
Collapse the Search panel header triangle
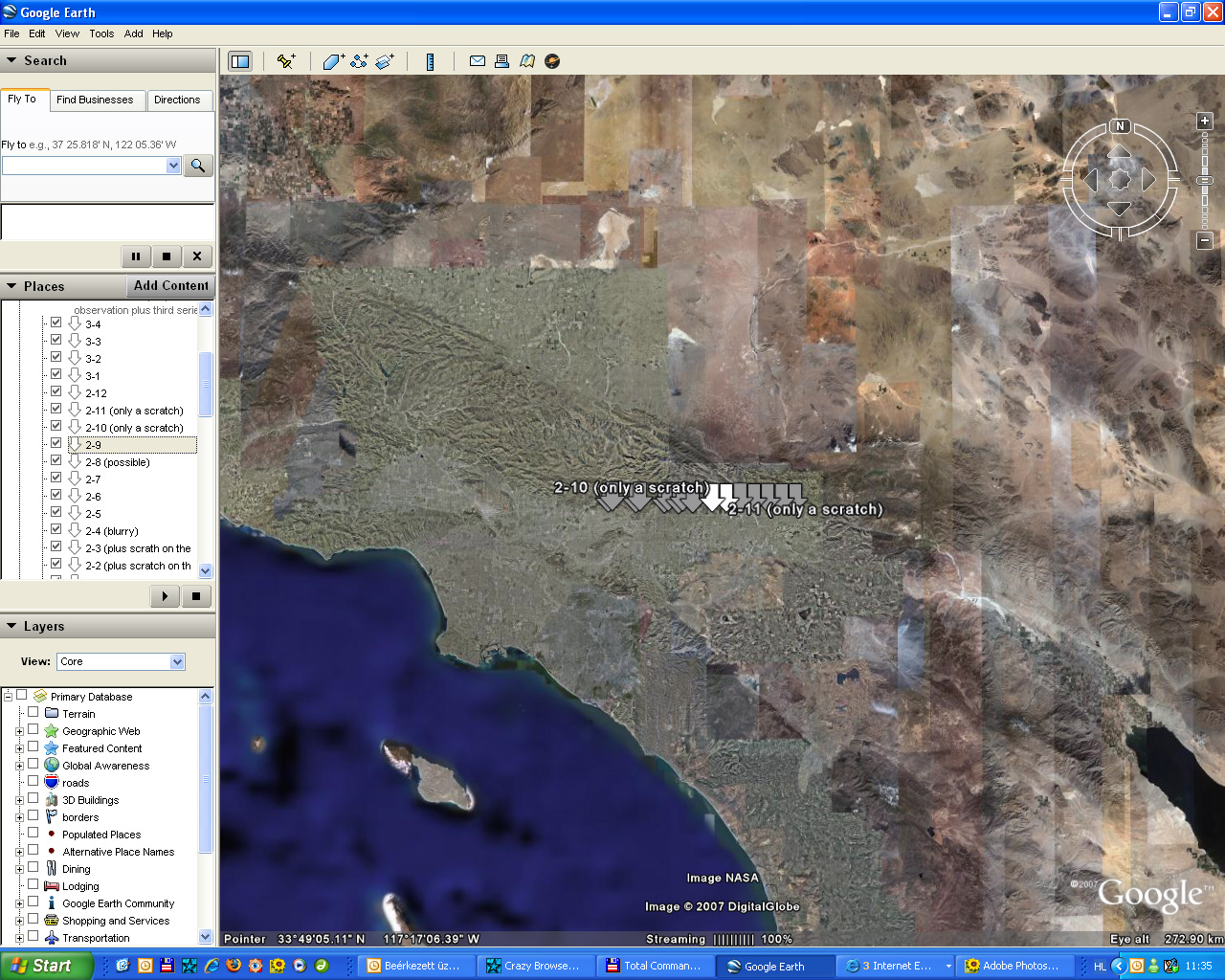(x=11, y=60)
